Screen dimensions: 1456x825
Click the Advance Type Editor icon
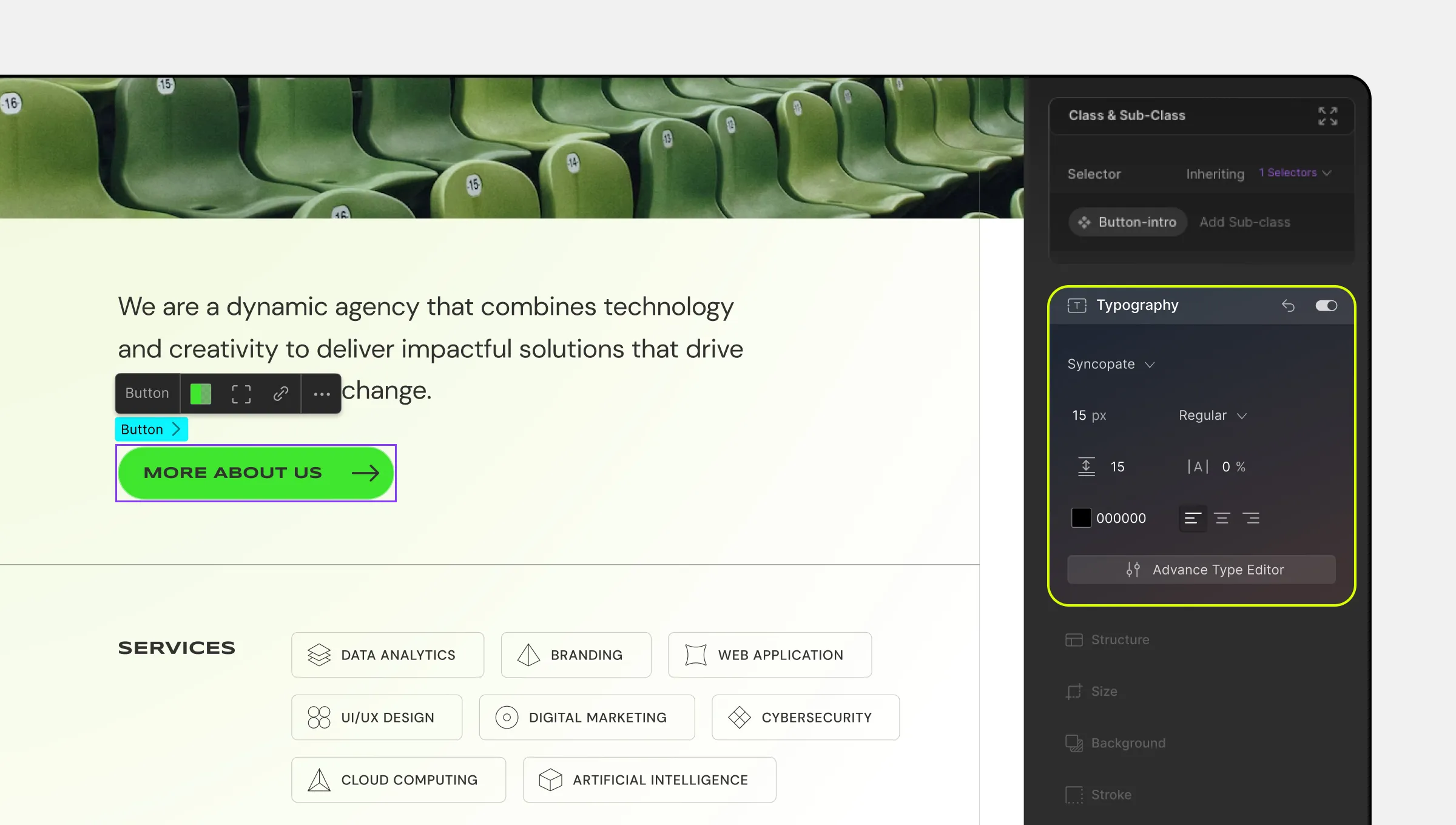(x=1134, y=569)
